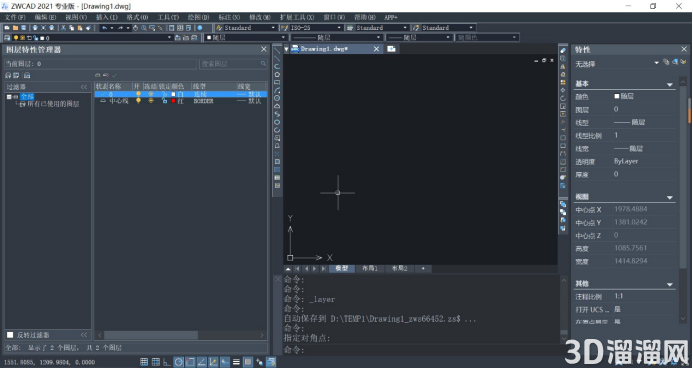Toggle lineweight display in status bar

[x=236, y=362]
